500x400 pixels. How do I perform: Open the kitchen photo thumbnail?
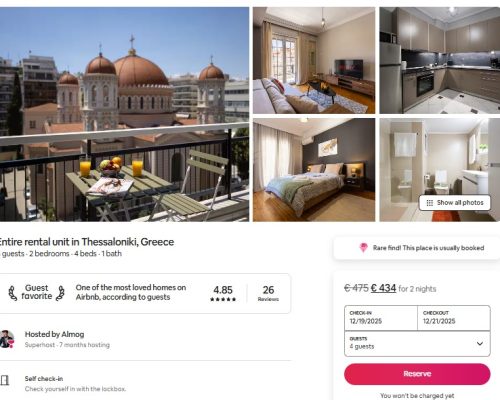coord(440,60)
